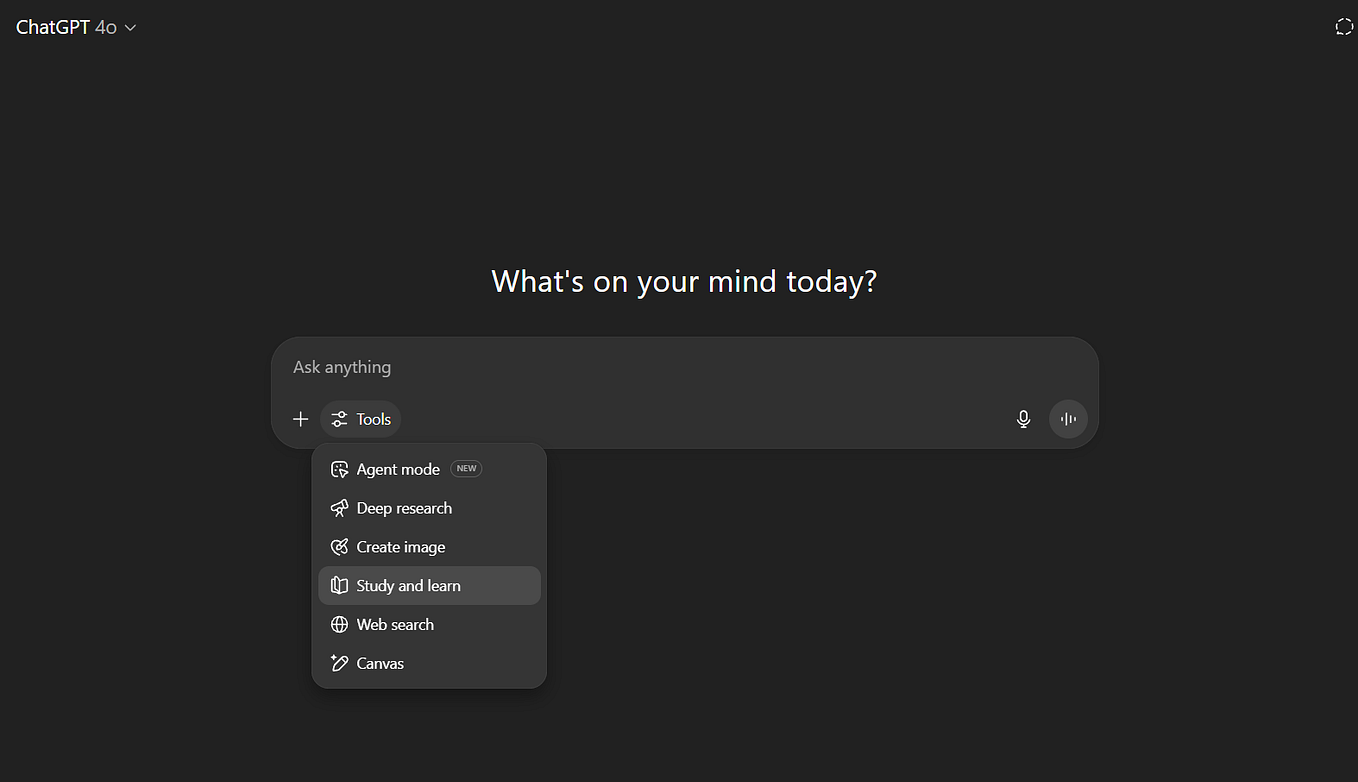Enable Agent mode from the Tools menu
Viewport: 1358px width, 782px height.
click(398, 468)
